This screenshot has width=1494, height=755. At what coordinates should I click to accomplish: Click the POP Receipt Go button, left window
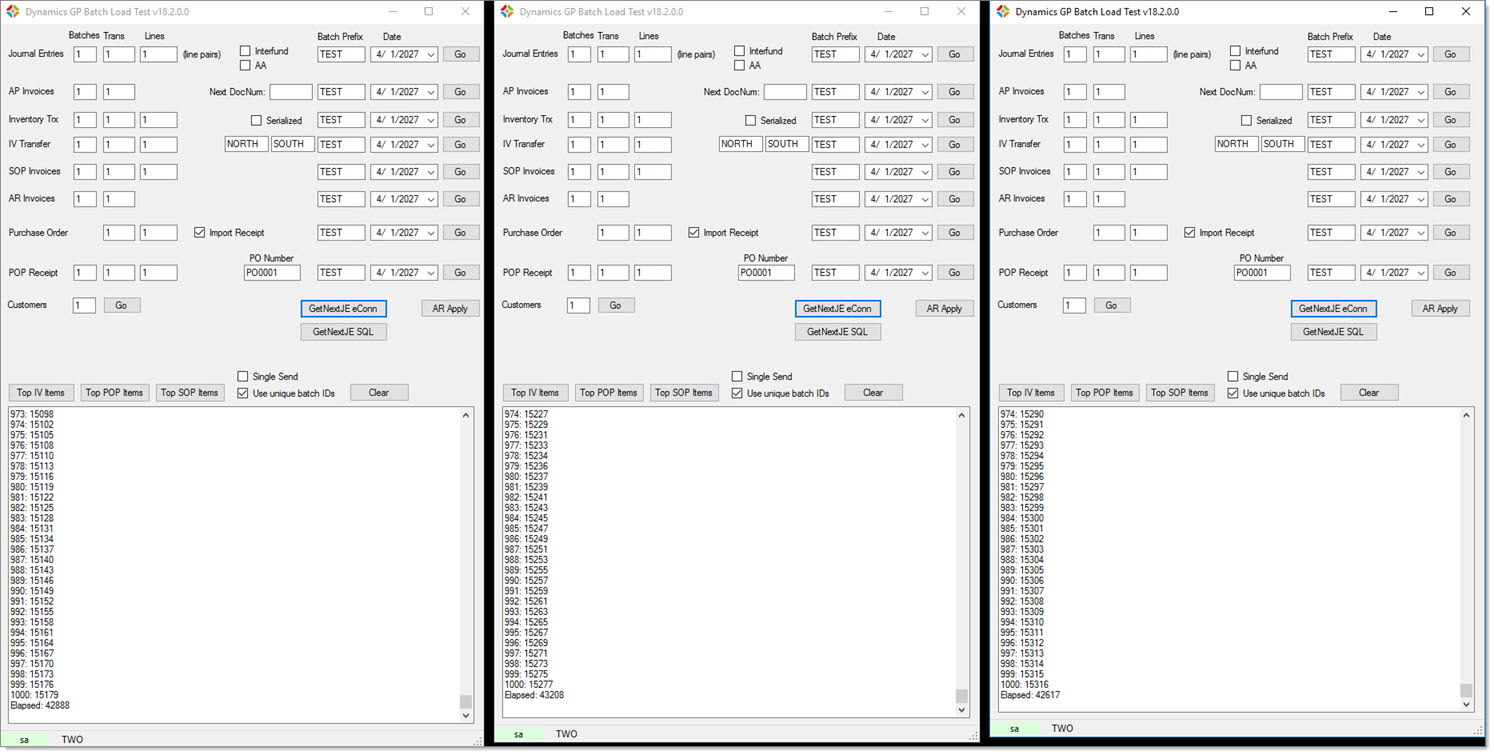(x=461, y=273)
